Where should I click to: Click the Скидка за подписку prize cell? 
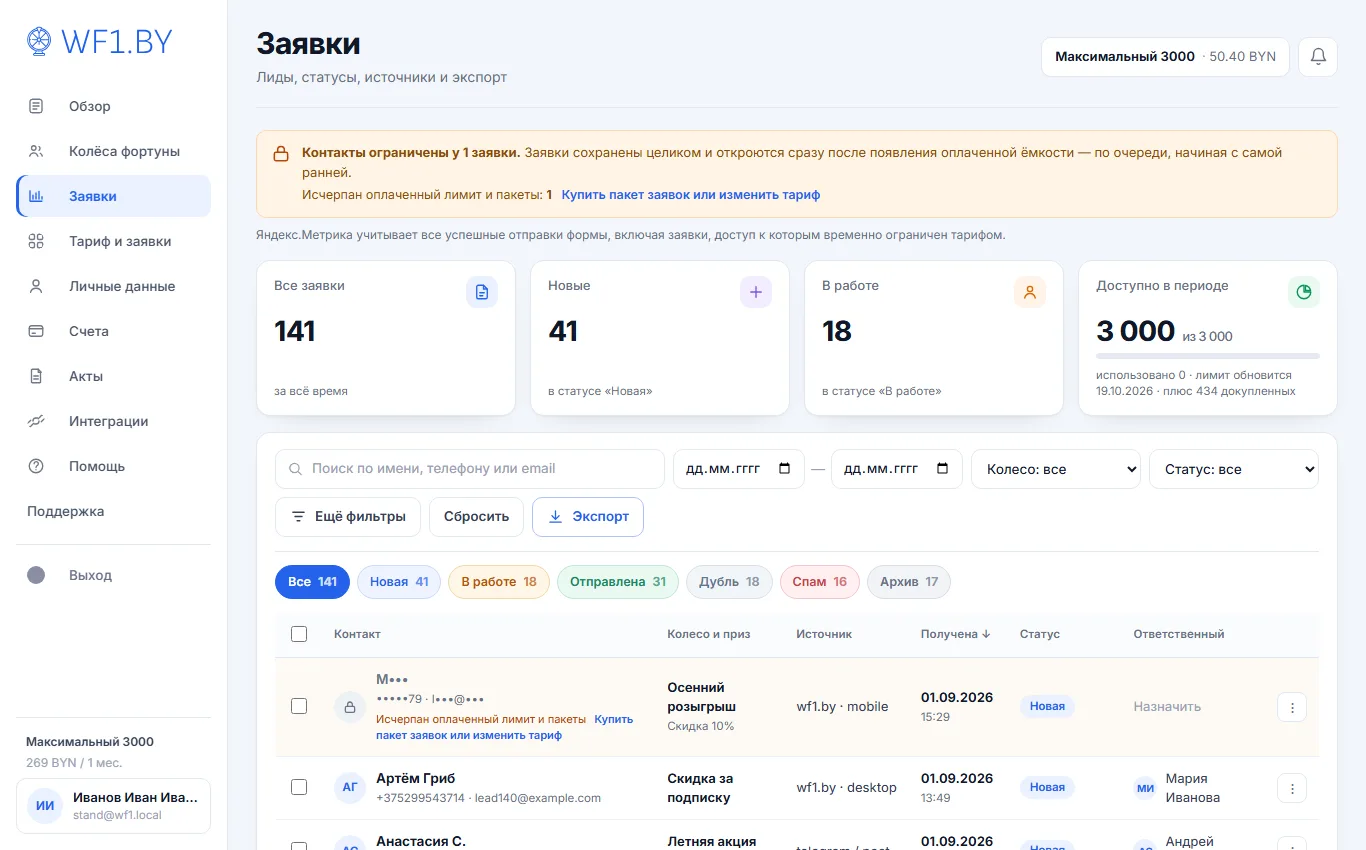[x=700, y=788]
